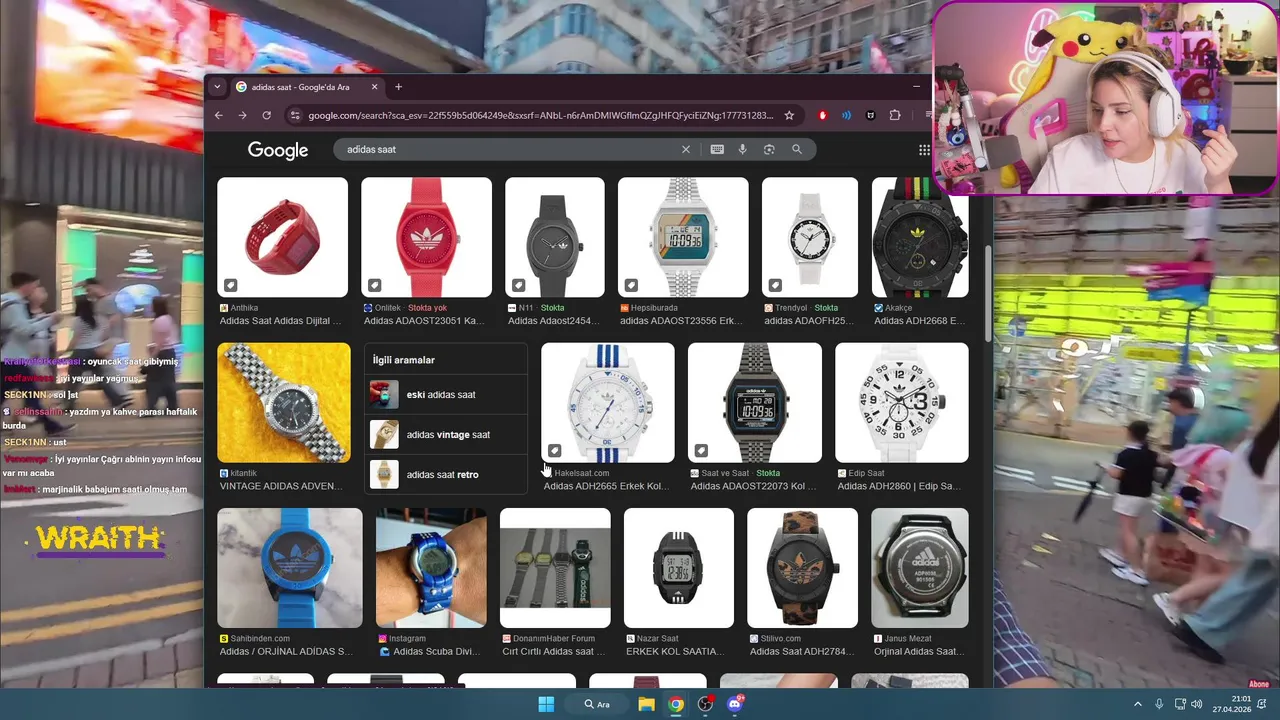Click the Chrome address bar URL
1280x720 pixels.
coord(540,116)
